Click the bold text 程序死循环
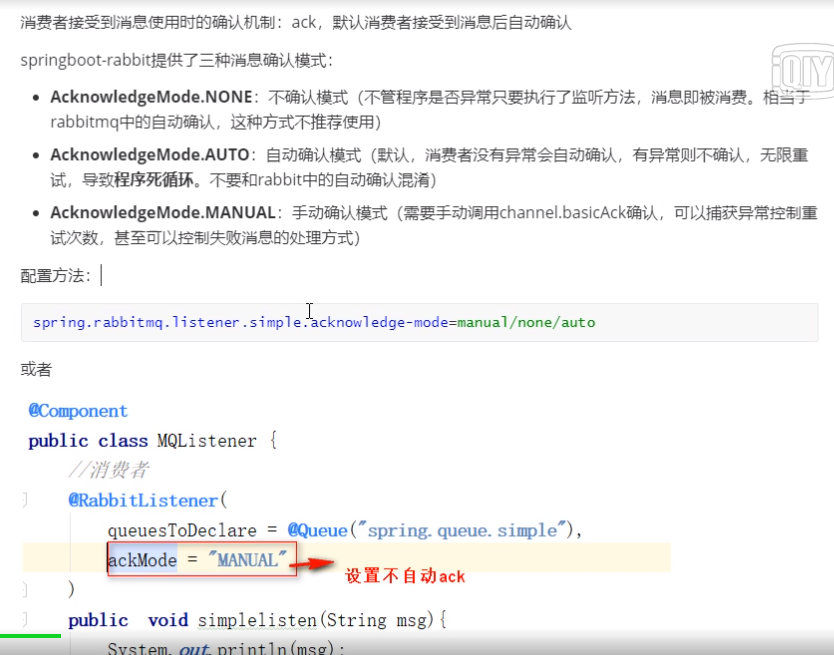The image size is (834, 655). [x=154, y=180]
